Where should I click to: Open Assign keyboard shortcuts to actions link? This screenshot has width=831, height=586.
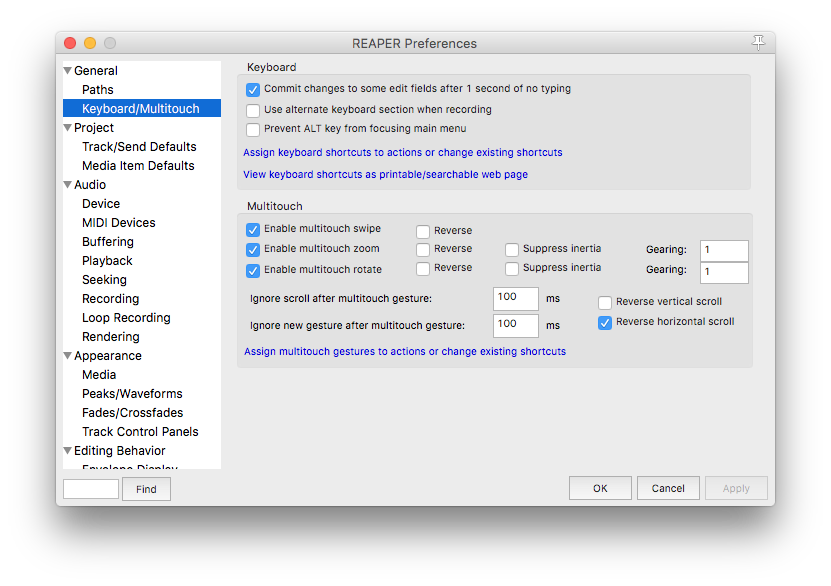pos(402,153)
